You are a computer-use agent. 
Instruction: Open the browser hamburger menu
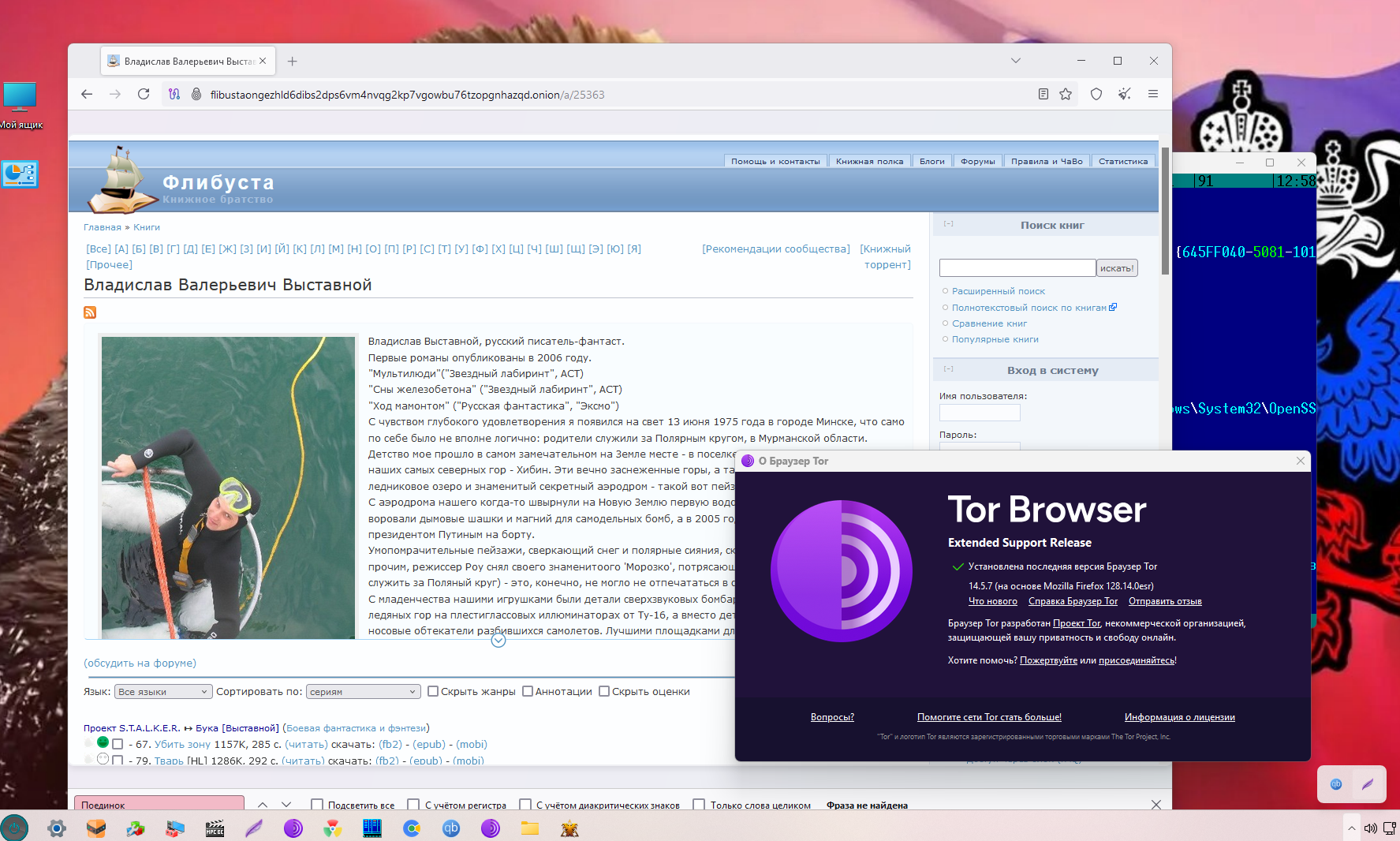pyautogui.click(x=1152, y=95)
